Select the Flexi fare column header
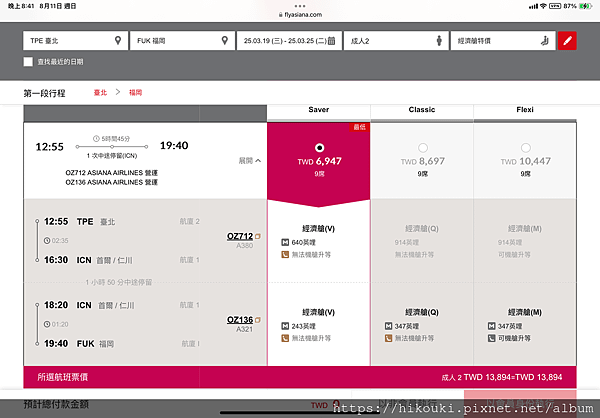 click(525, 112)
